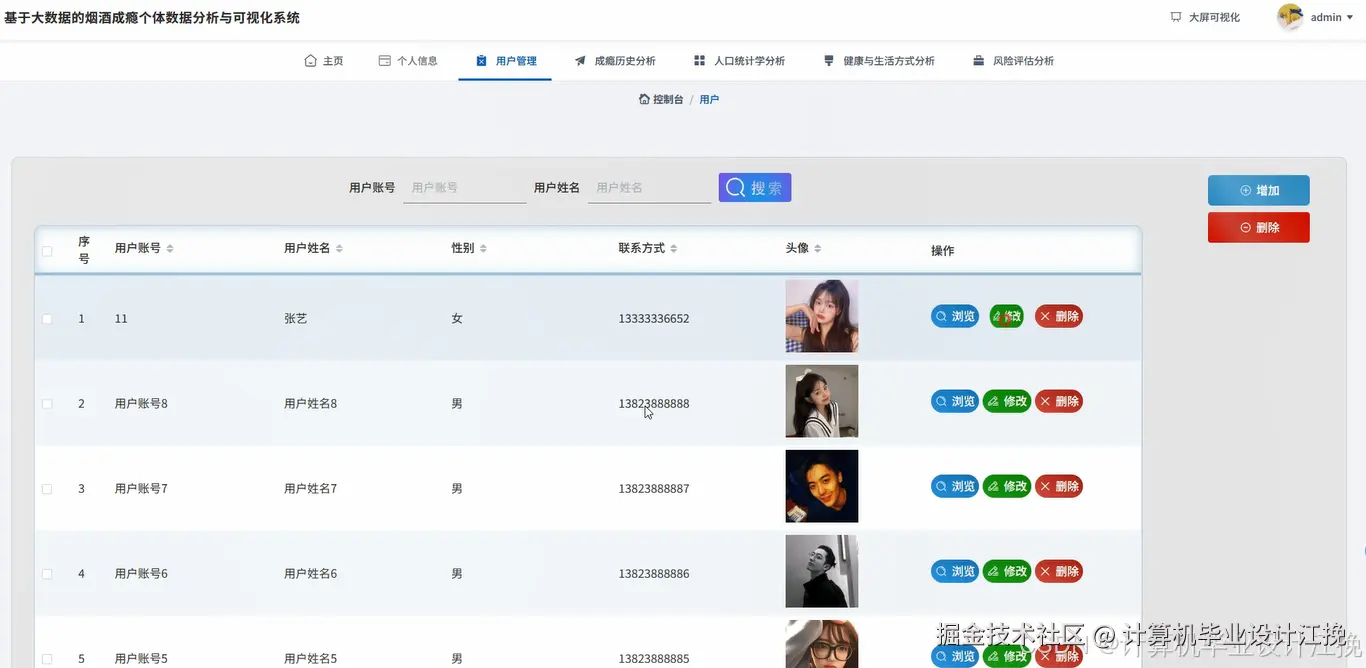Viewport: 1366px width, 668px height.
Task: Click the red 删除 batch delete button
Action: pyautogui.click(x=1258, y=227)
